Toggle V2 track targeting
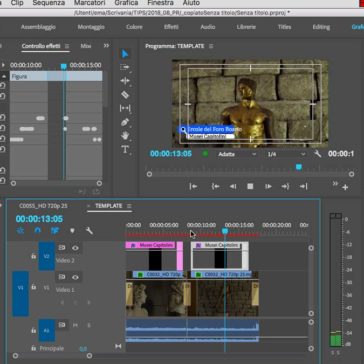 pyautogui.click(x=47, y=256)
